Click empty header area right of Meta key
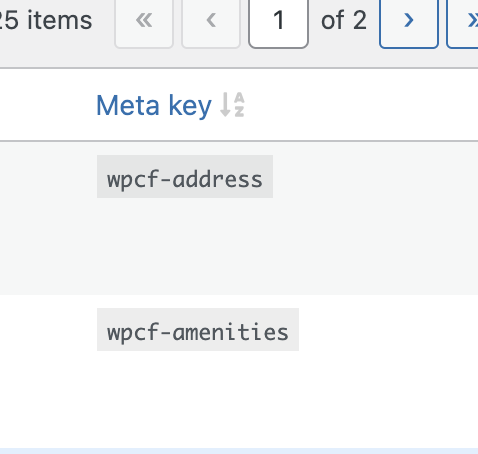Viewport: 478px width, 454px height. tap(362, 105)
